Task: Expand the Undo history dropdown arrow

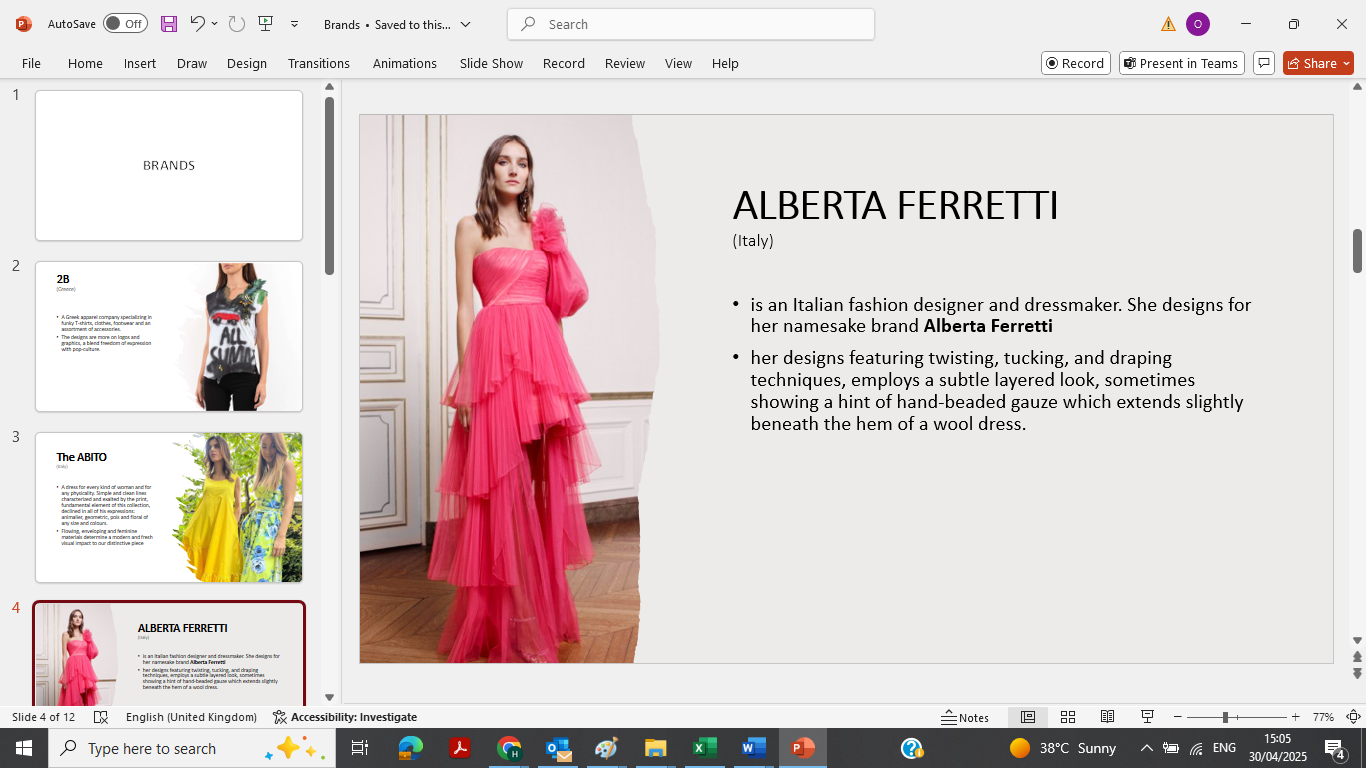Action: click(214, 24)
